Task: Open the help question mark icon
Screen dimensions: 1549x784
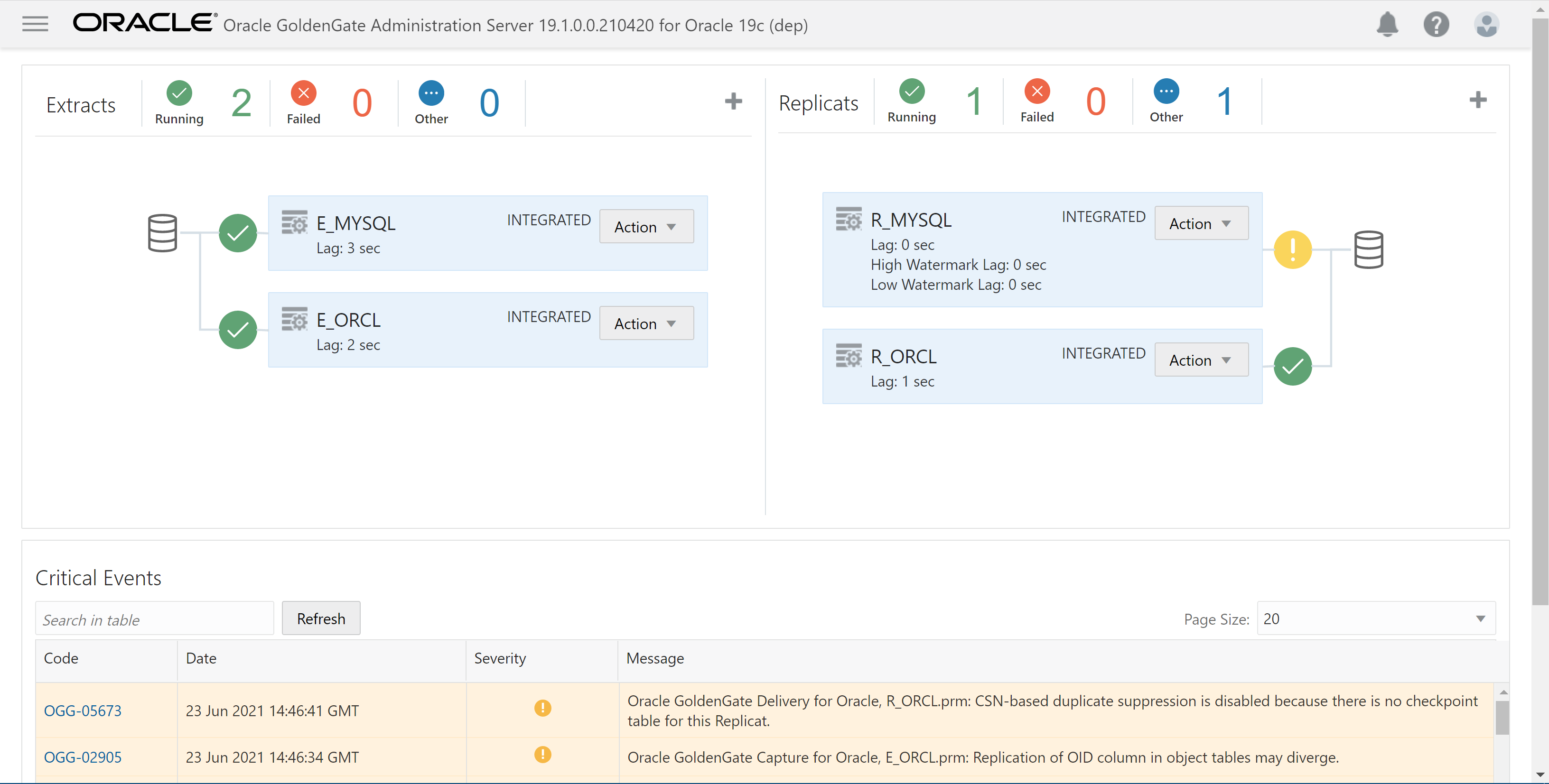Action: pos(1437,25)
